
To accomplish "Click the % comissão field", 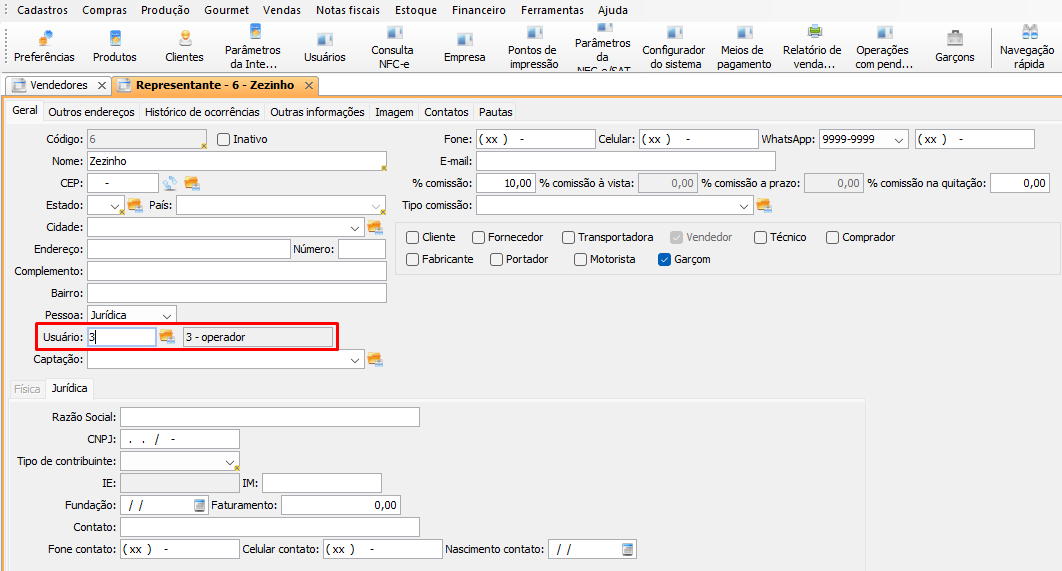I will pyautogui.click(x=506, y=183).
